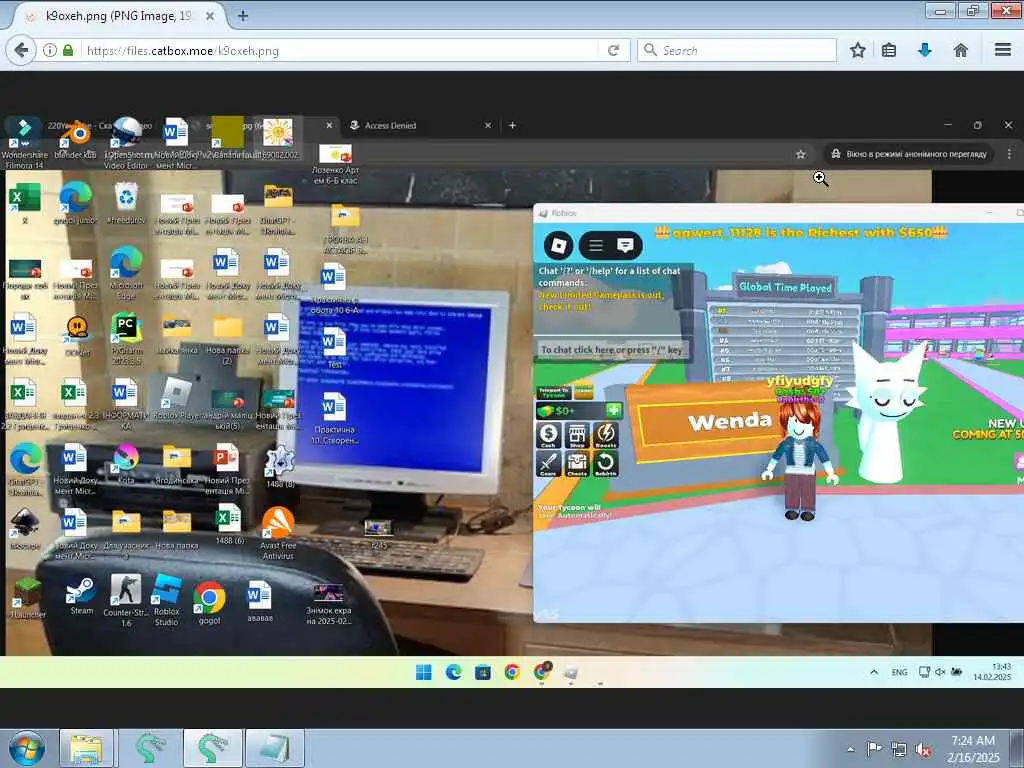Click the catbox.moe URL address field
The width and height of the screenshot is (1024, 768).
tap(340, 50)
